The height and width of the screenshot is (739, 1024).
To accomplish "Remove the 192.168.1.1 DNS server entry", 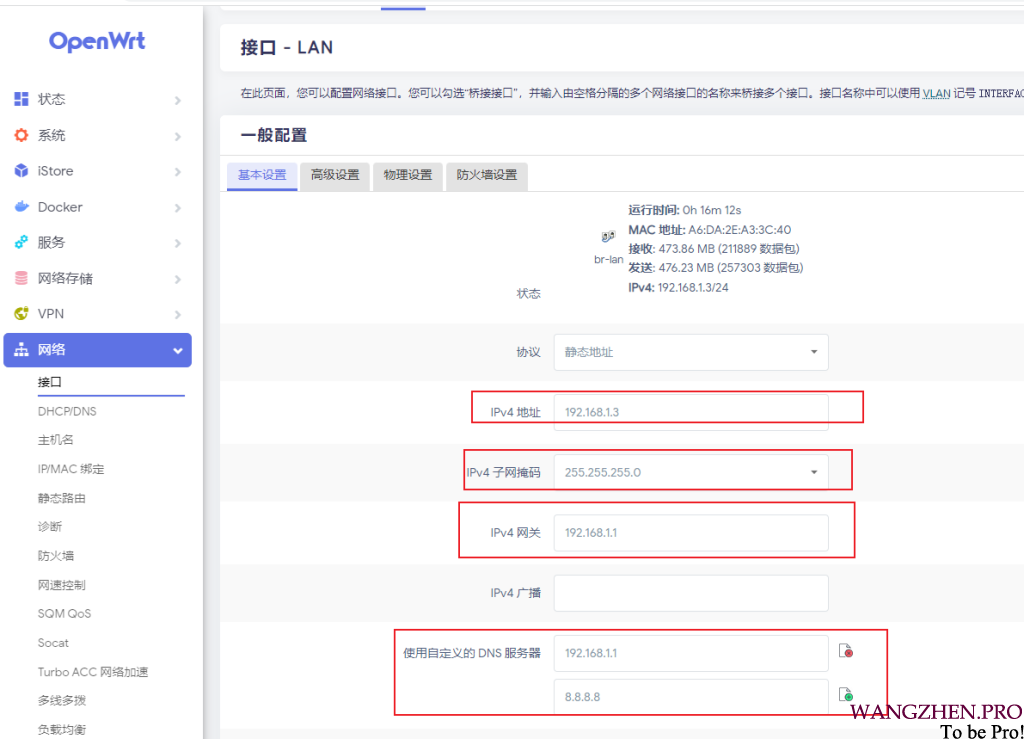I will tap(846, 652).
